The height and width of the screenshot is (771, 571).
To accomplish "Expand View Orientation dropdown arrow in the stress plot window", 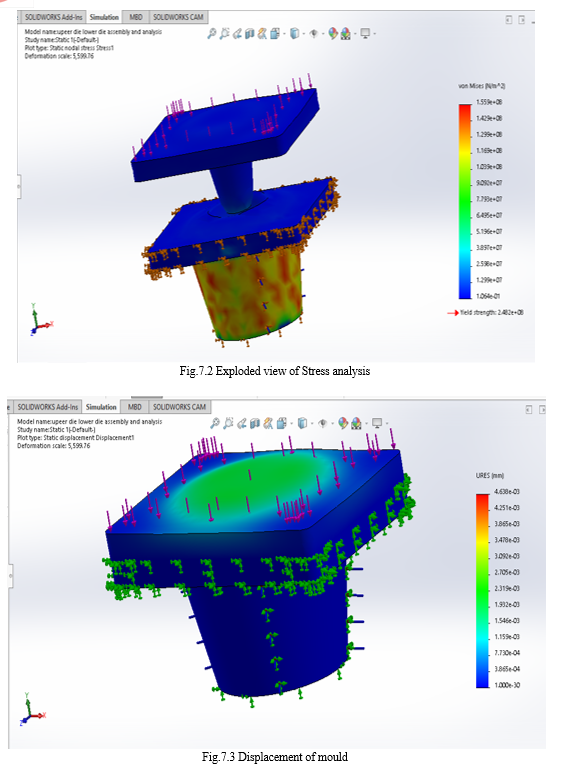I will [x=284, y=33].
